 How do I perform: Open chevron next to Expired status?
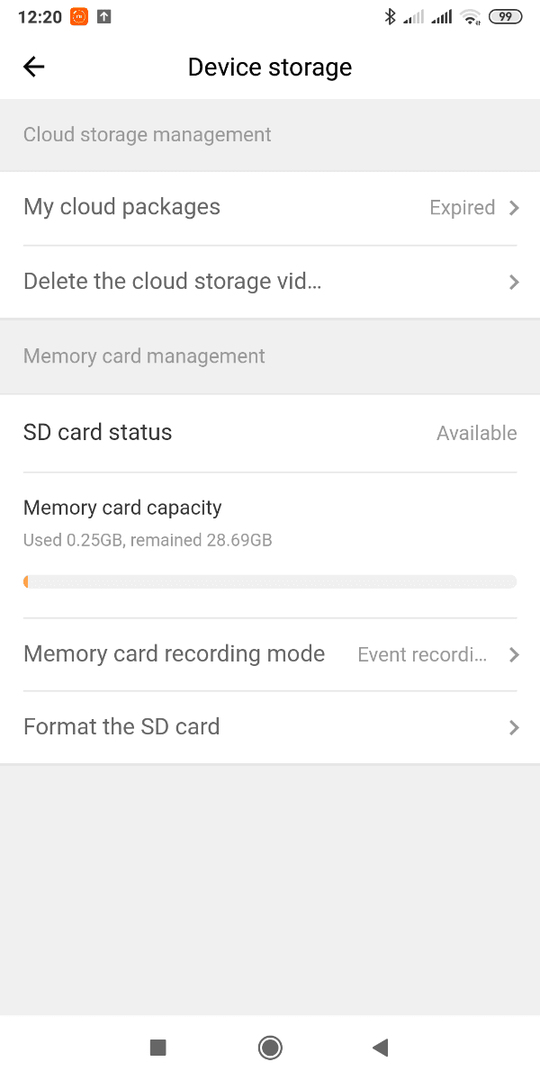(x=514, y=208)
